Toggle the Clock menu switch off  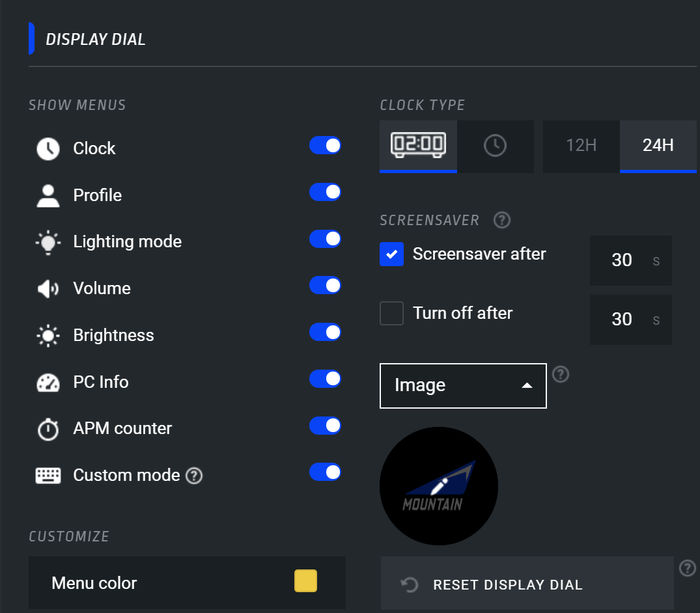click(325, 146)
